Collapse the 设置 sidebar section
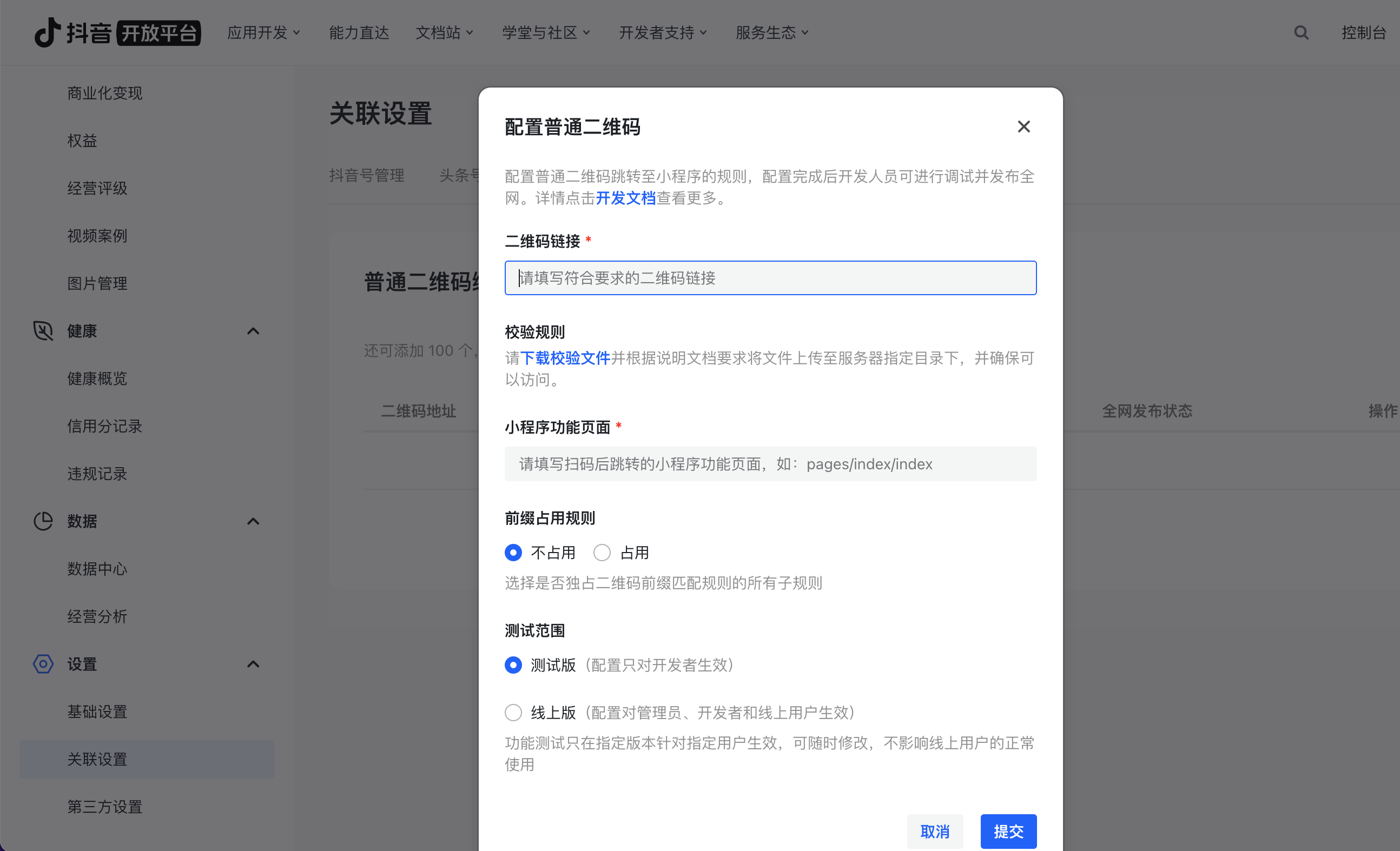The height and width of the screenshot is (851, 1400). [253, 663]
